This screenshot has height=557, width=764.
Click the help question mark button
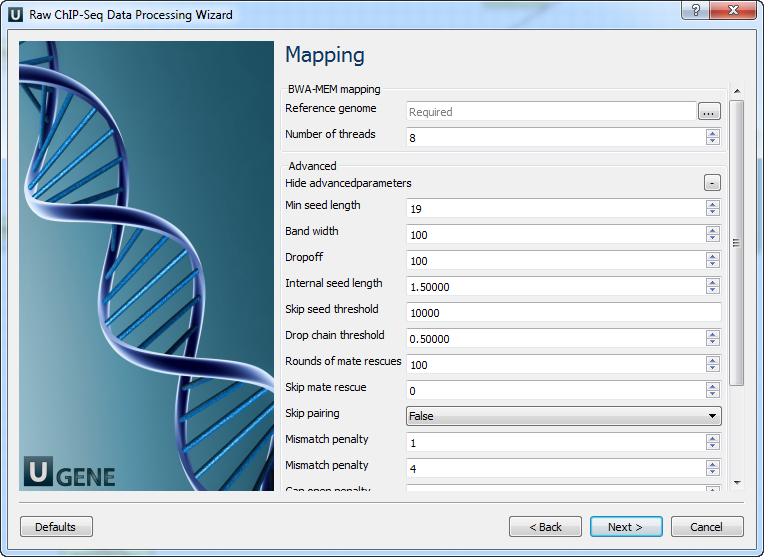(x=696, y=10)
